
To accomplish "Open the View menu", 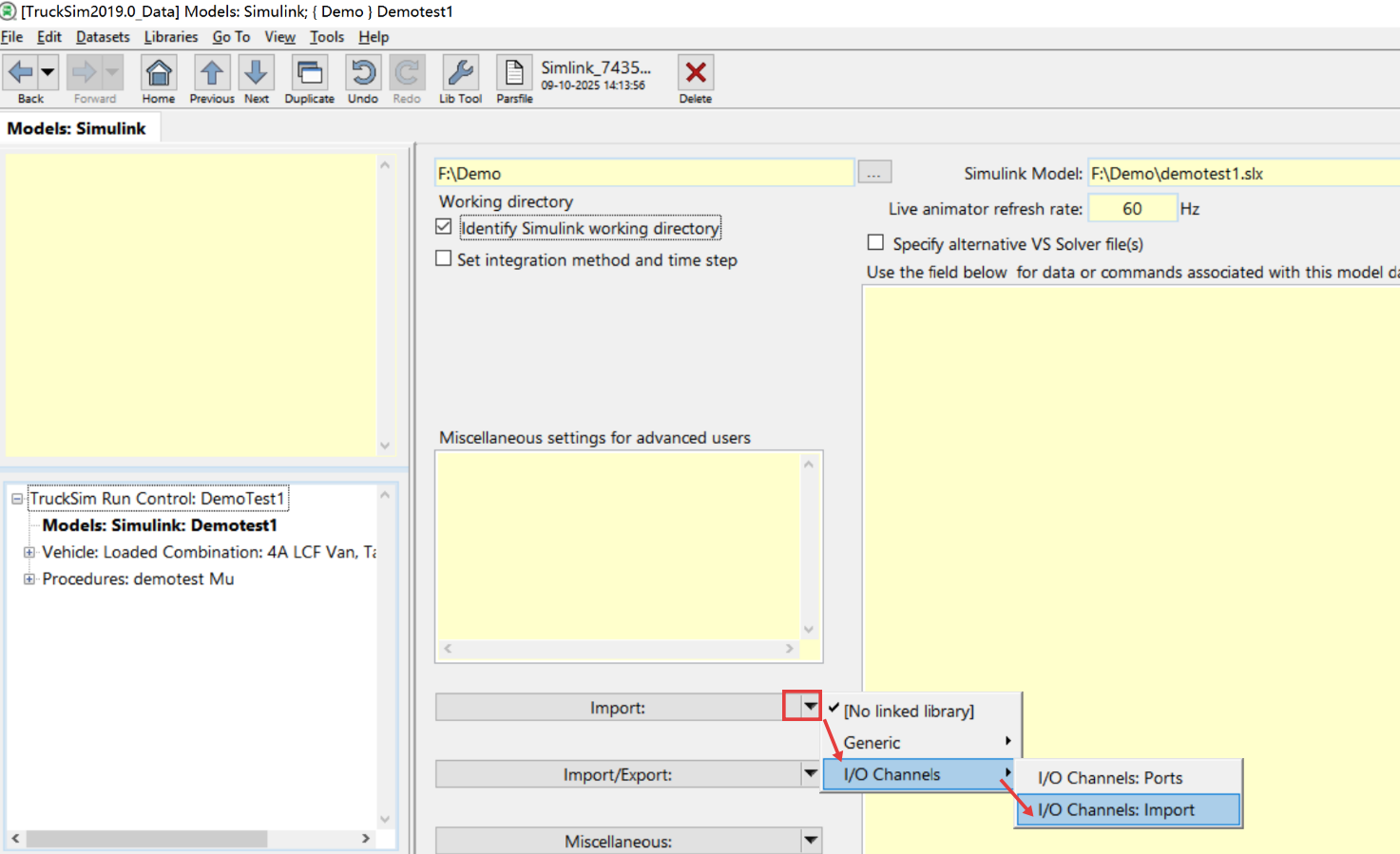I will click(x=279, y=37).
